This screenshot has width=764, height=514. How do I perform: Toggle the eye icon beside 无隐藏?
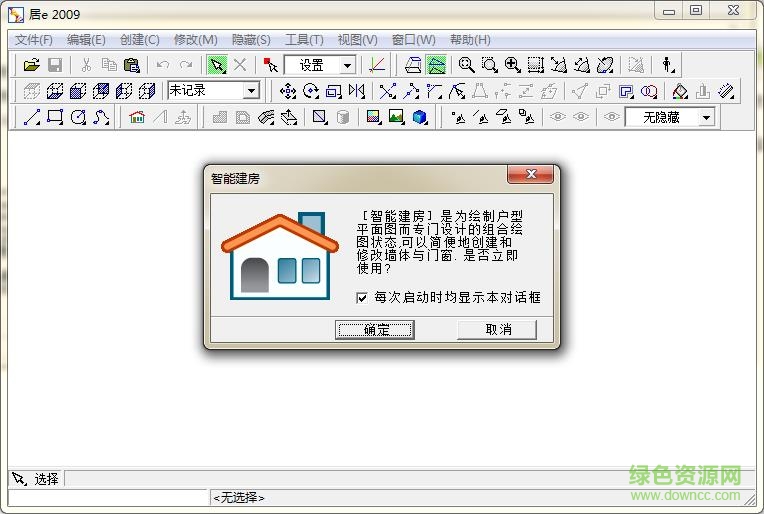coord(611,117)
